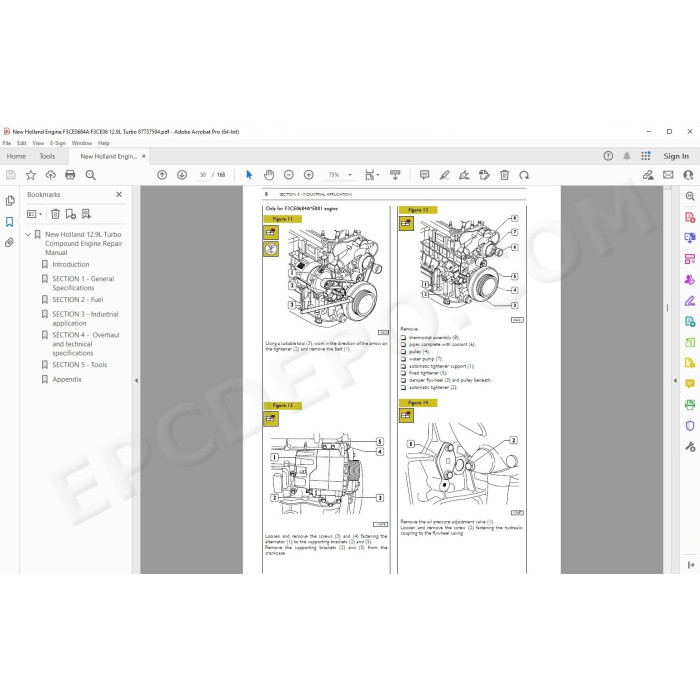Select the Highlight text pen tool

tap(445, 175)
